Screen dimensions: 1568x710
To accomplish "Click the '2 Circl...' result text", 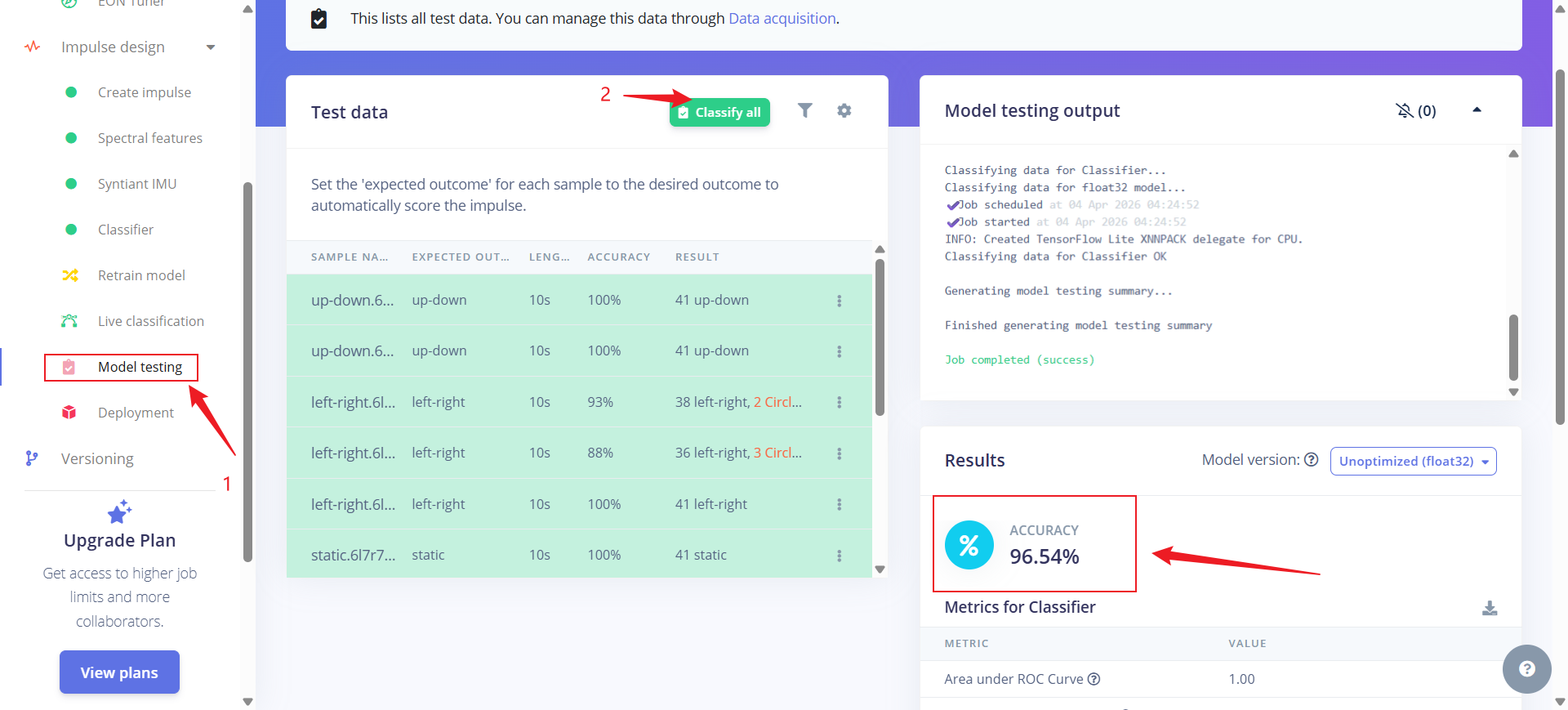I will tap(777, 402).
